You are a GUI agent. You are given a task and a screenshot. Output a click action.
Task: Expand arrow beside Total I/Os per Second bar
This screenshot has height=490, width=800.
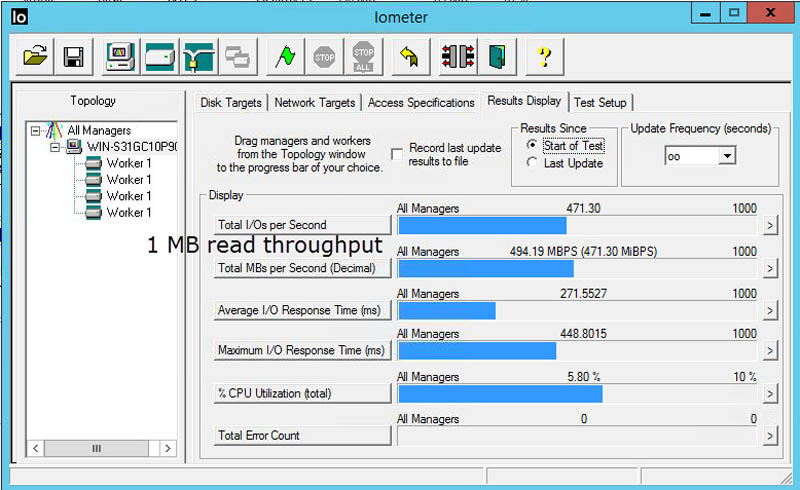coord(770,225)
